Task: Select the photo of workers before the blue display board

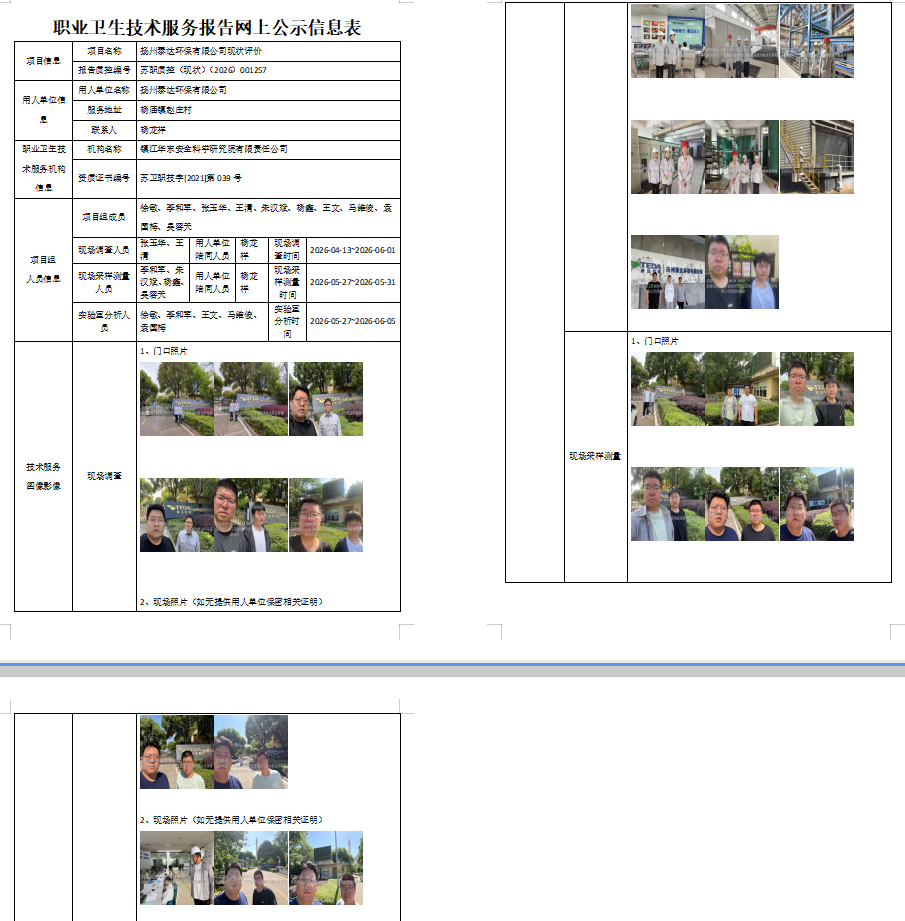Action: [668, 41]
